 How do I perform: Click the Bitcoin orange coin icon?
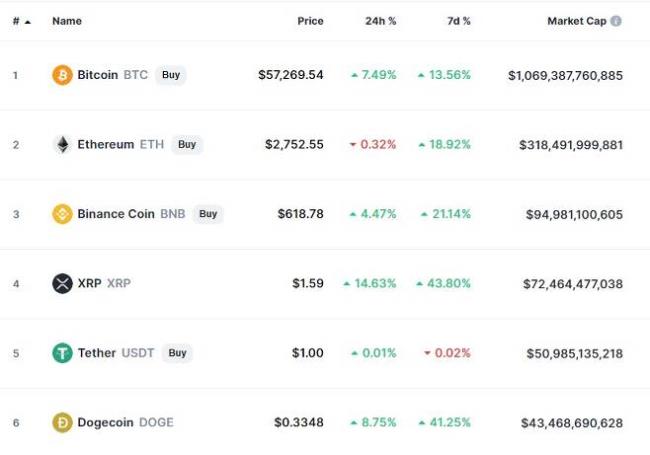[x=62, y=75]
